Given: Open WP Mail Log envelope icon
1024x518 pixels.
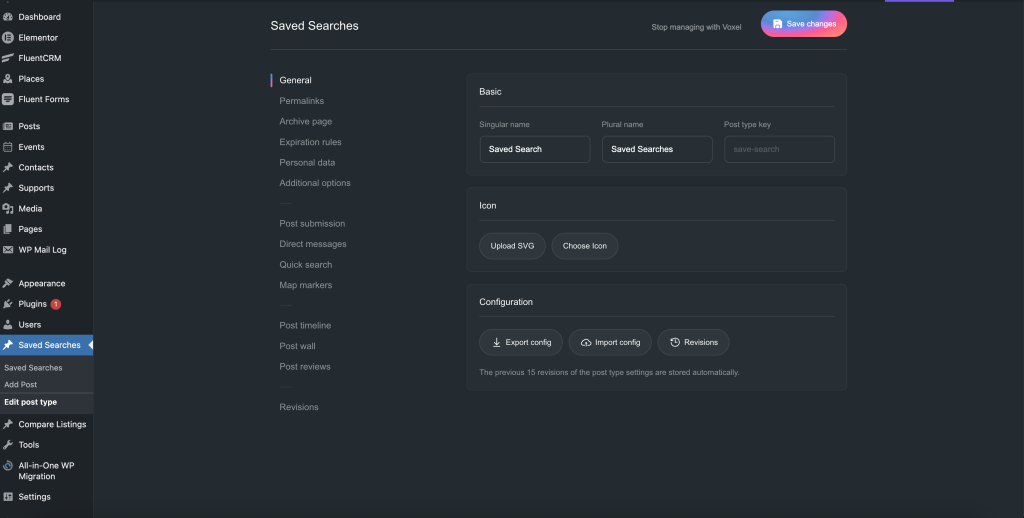Looking at the screenshot, I should pos(8,250).
